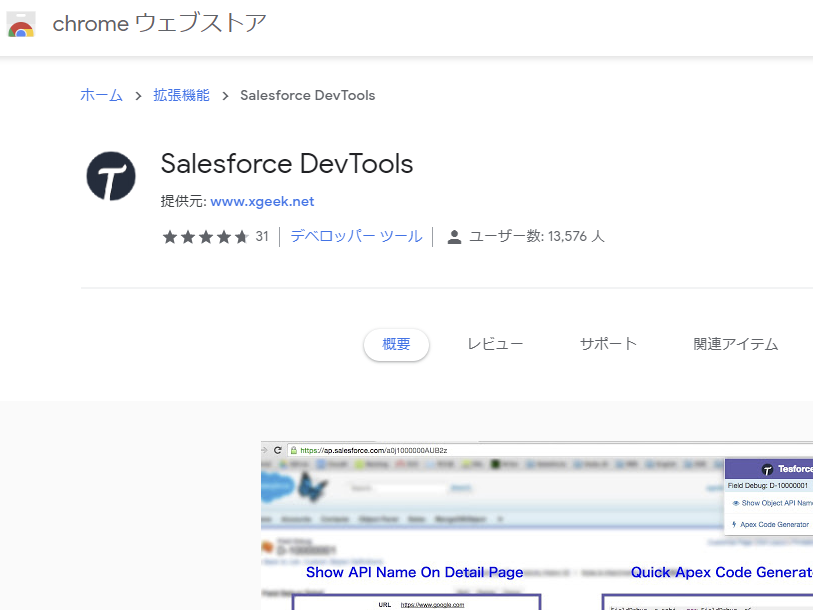The image size is (813, 610).
Task: Open the サポート tab
Action: click(608, 344)
